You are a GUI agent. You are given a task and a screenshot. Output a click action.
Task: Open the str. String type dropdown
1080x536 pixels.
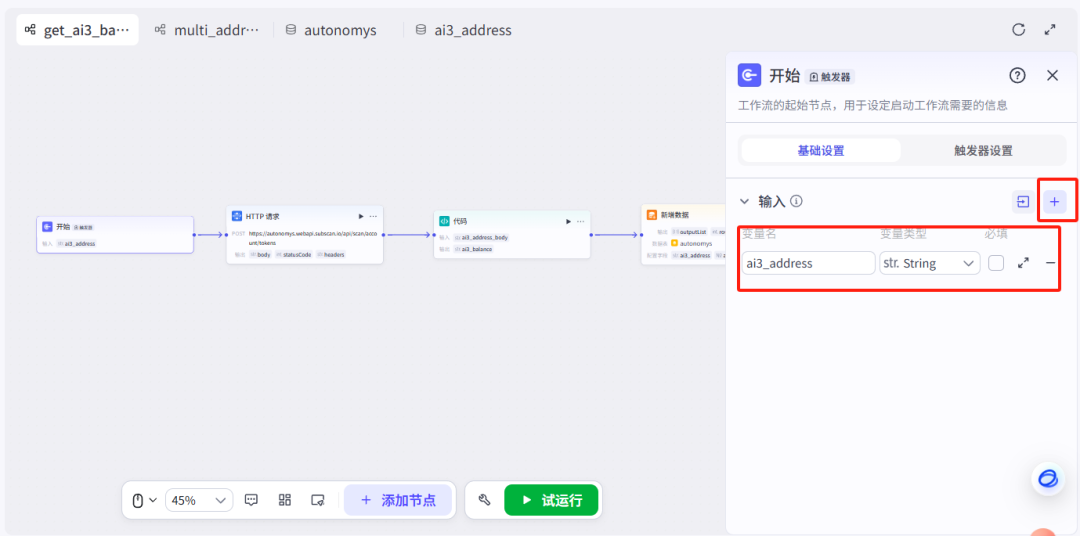(929, 263)
